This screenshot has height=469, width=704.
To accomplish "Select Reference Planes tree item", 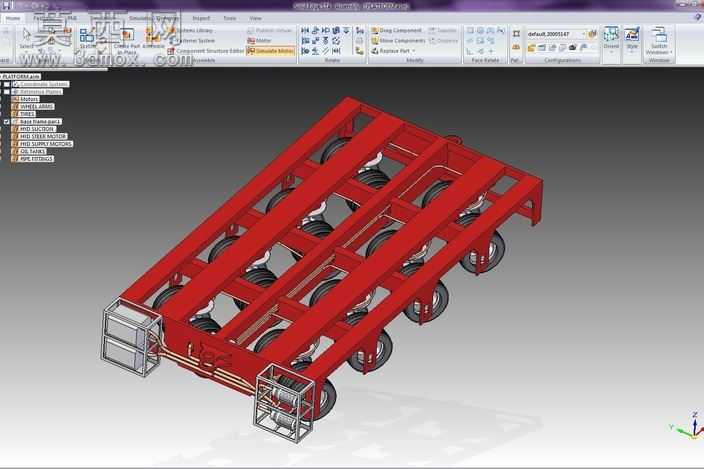I will pos(40,92).
